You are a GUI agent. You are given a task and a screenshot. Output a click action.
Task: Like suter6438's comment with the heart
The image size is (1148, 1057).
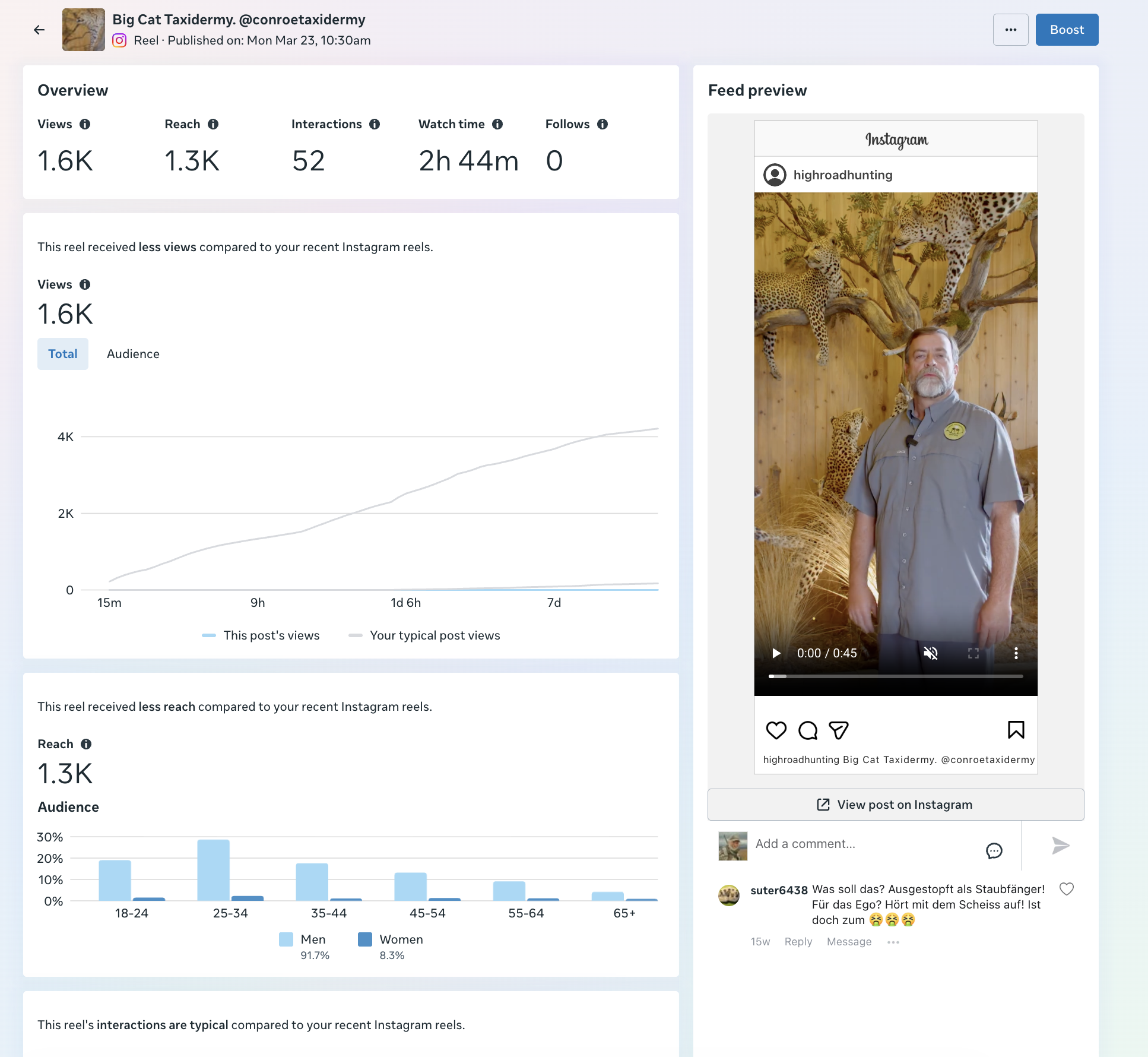(1067, 889)
